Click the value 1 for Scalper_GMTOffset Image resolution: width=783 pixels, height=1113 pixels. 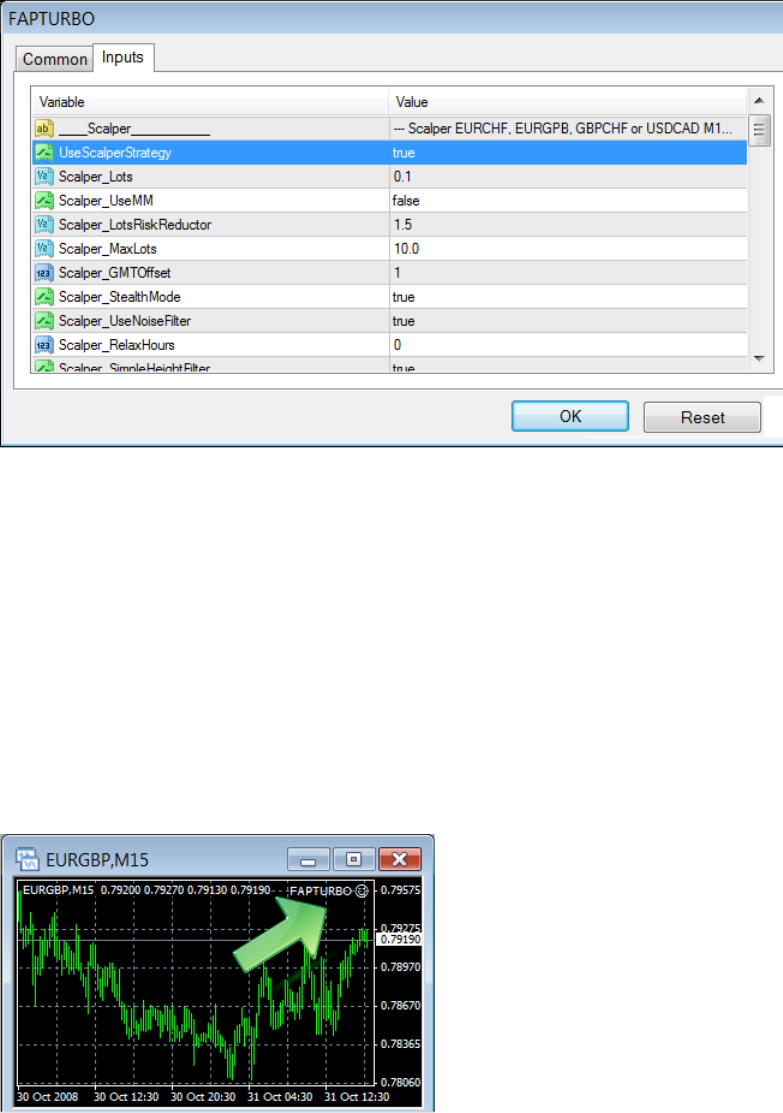398,273
